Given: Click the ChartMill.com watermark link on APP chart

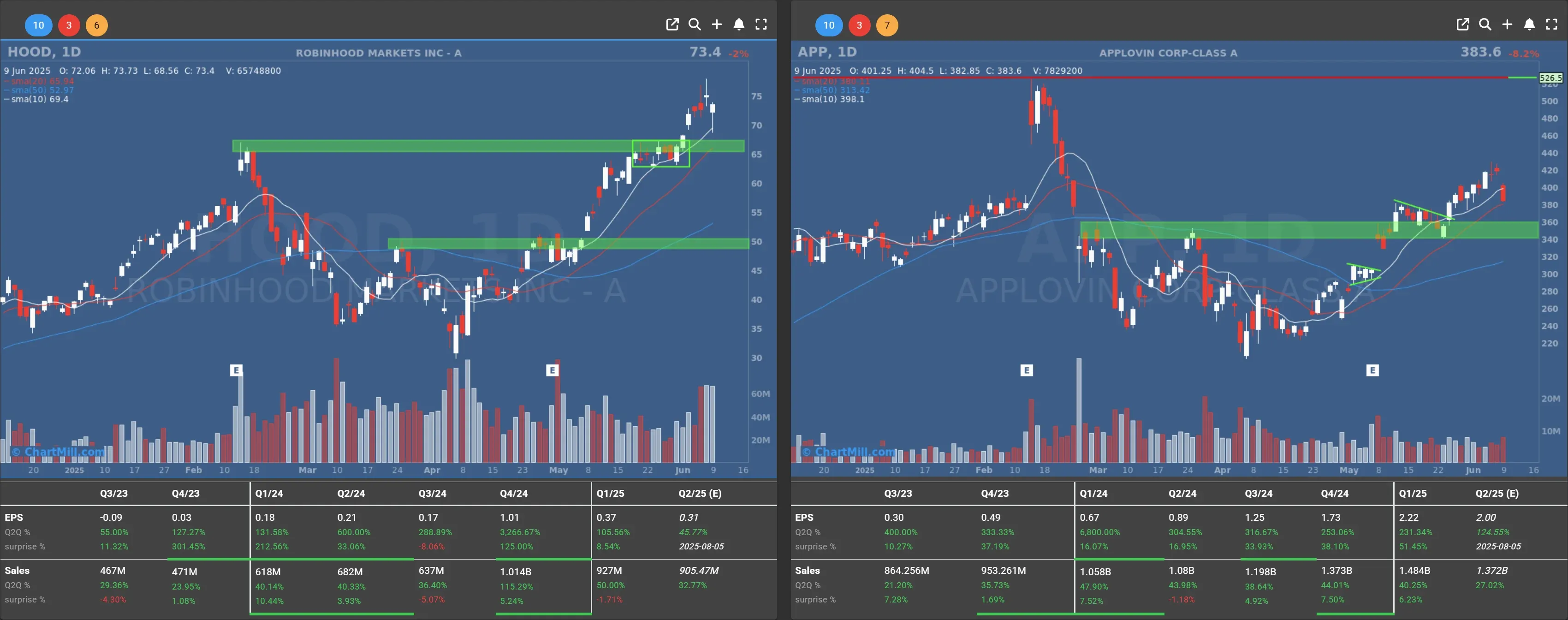Looking at the screenshot, I should click(849, 451).
